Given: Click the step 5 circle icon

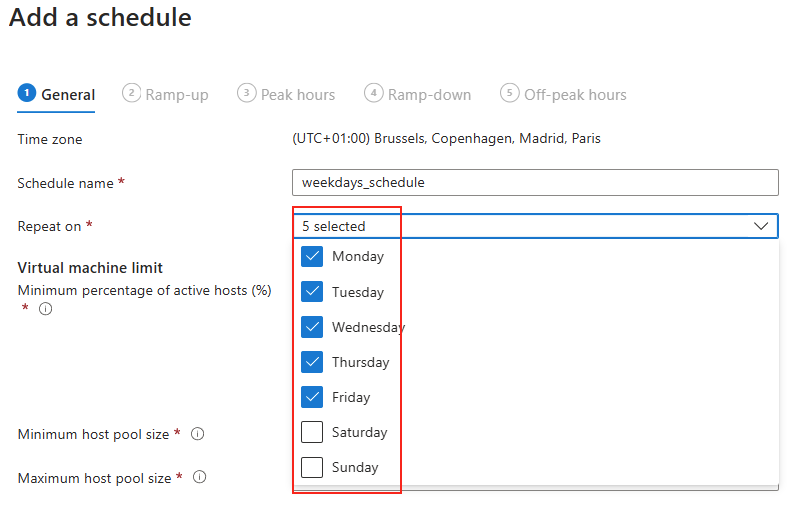Looking at the screenshot, I should 510,93.
